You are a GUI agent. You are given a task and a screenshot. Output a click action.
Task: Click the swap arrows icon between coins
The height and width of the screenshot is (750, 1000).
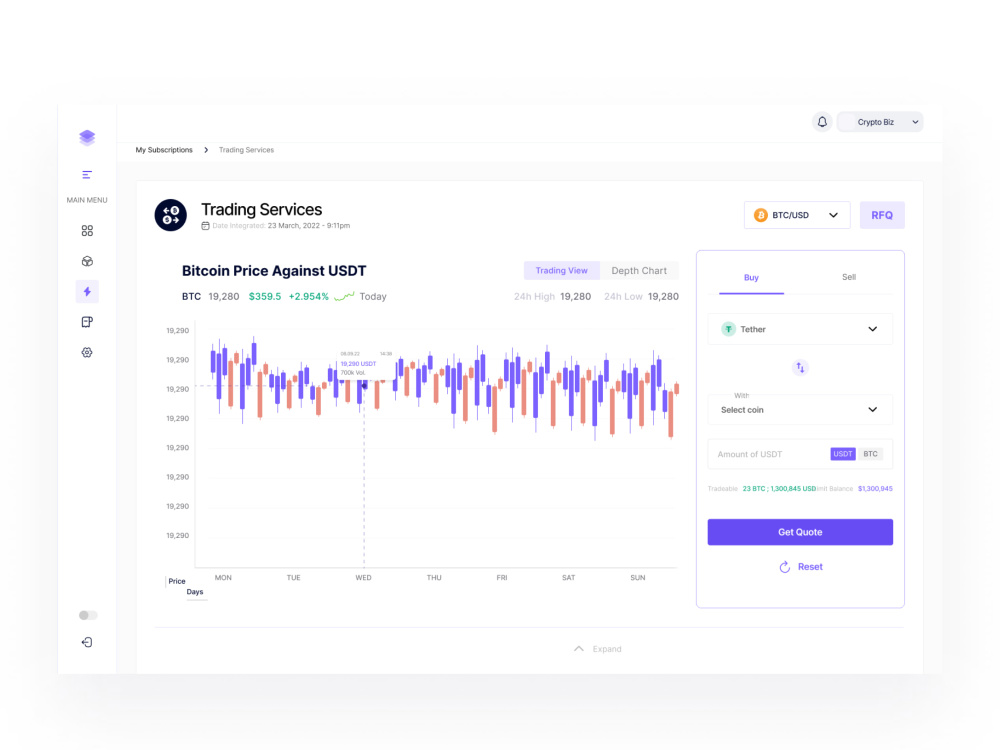800,368
